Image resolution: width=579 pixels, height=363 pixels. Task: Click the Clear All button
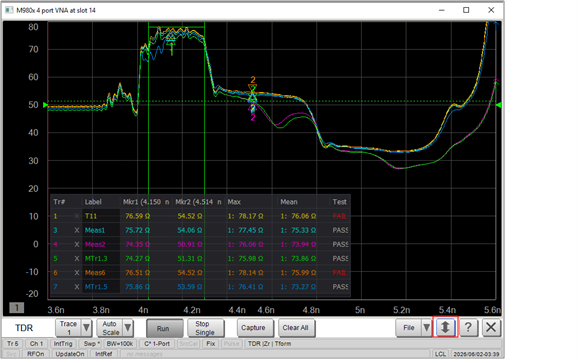coord(296,328)
